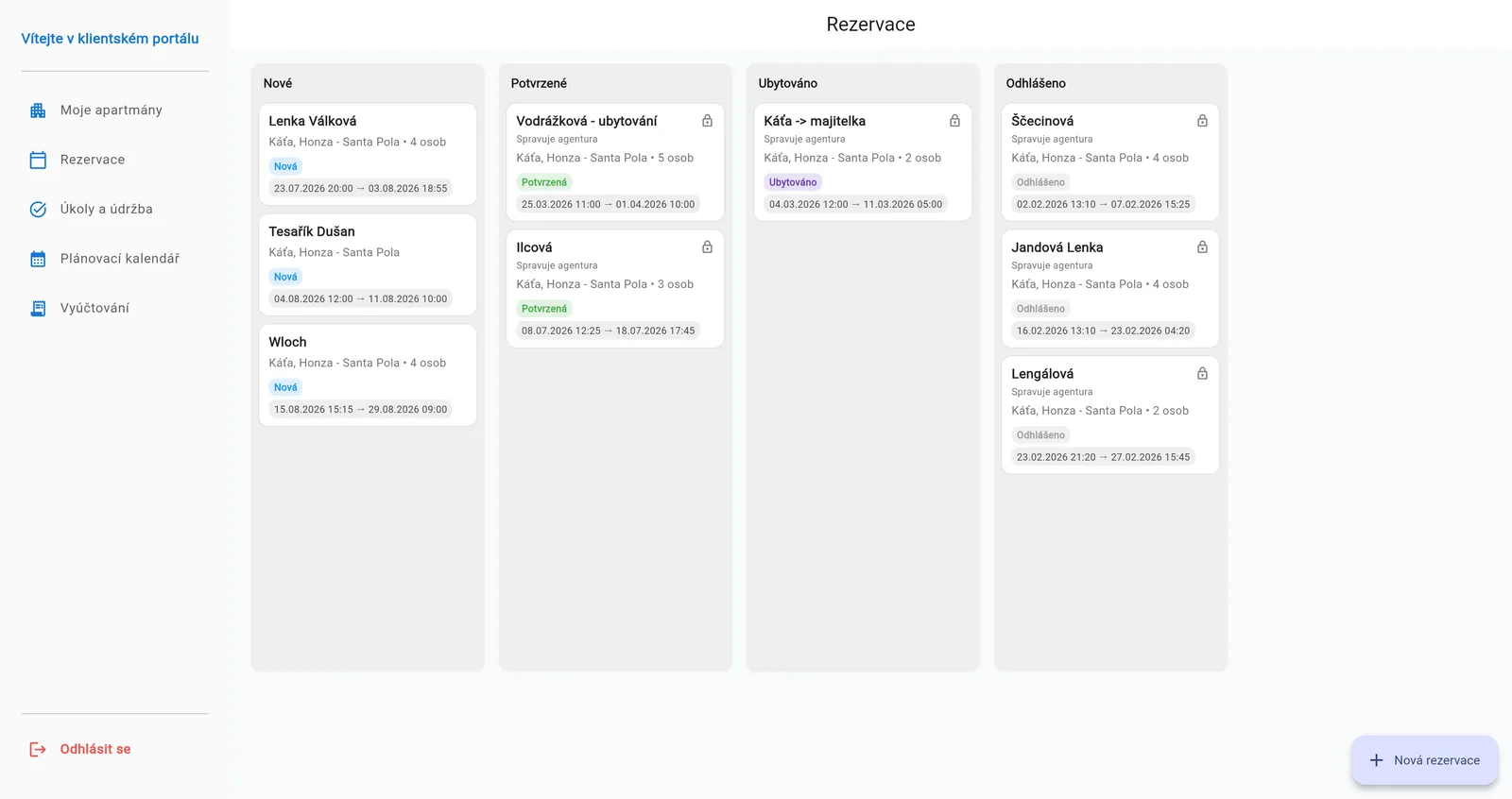Click the Moje apartmány building icon
Image resolution: width=1512 pixels, height=799 pixels.
(38, 110)
